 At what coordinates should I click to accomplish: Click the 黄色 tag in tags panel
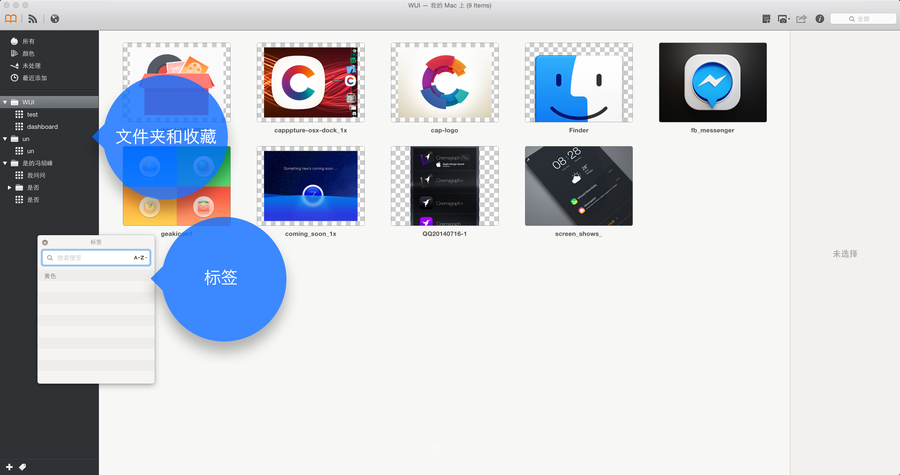(51, 276)
